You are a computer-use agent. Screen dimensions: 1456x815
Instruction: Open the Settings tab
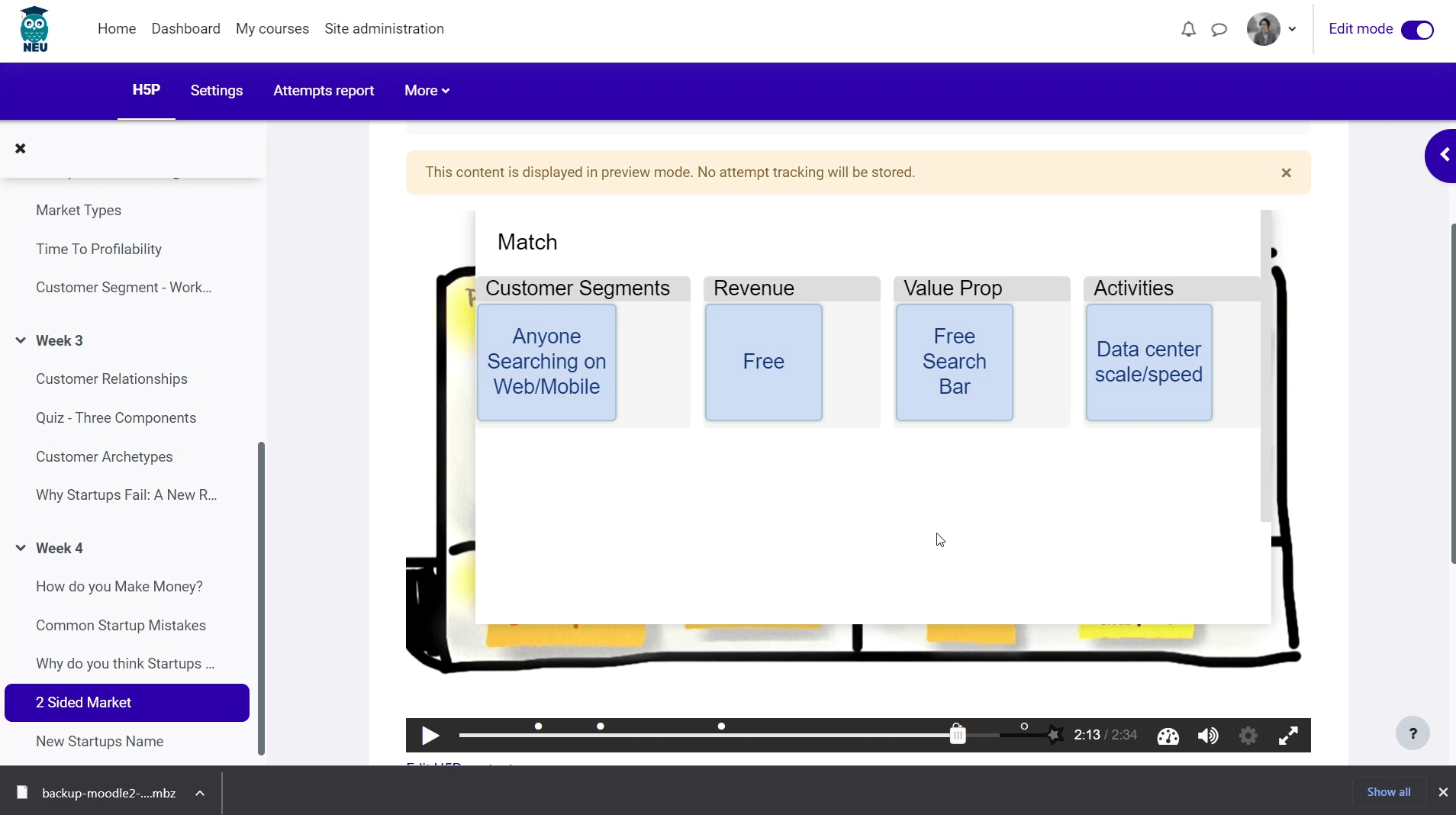coord(217,91)
